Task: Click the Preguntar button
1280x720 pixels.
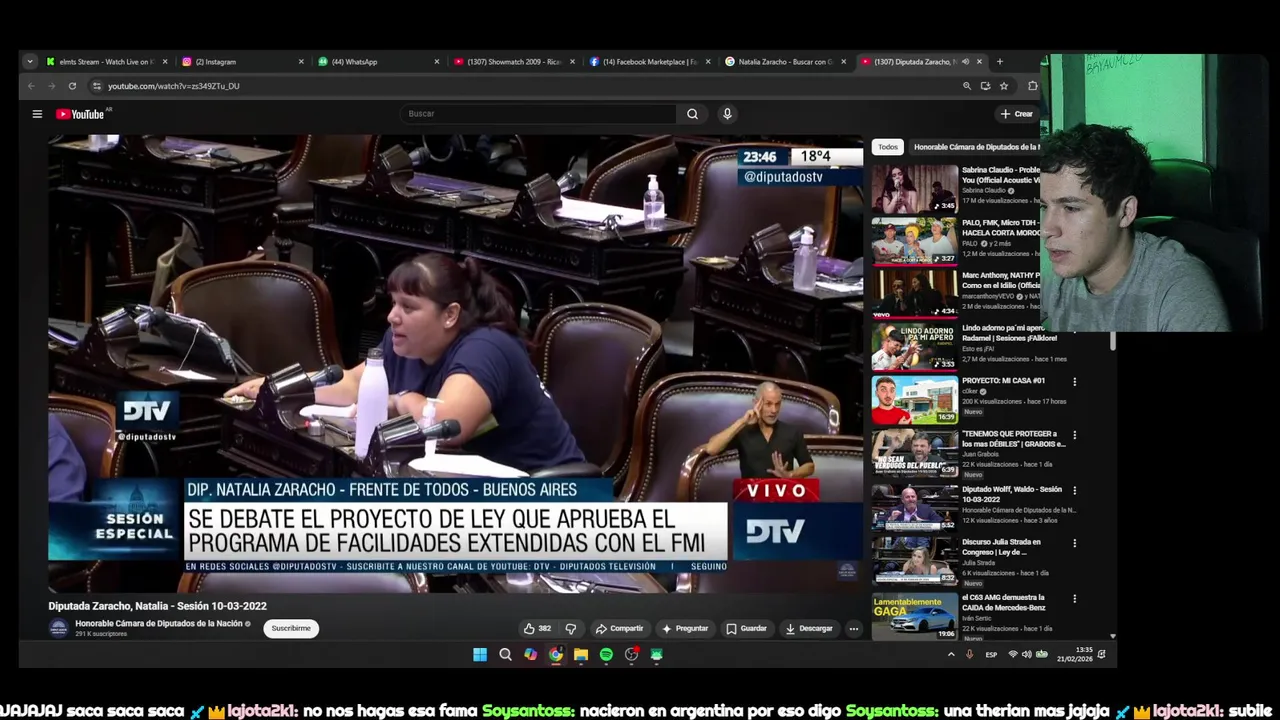Action: click(685, 628)
